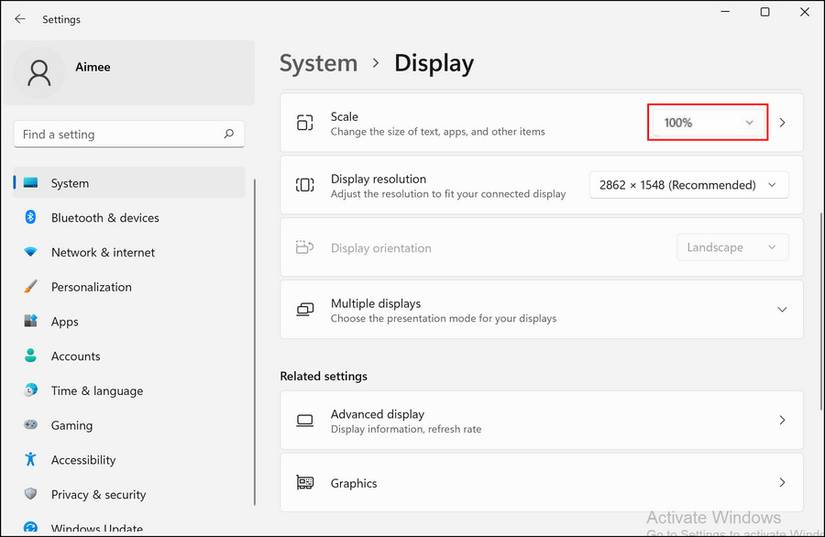Screen dimensions: 825x537
Task: Open Network & internet settings
Action: click(x=129, y=252)
